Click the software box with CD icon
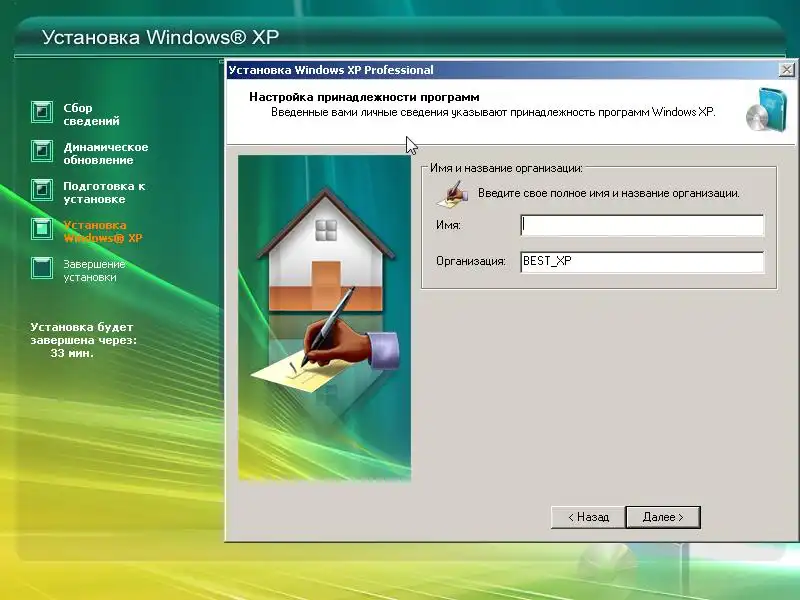The width and height of the screenshot is (800, 600). [766, 109]
